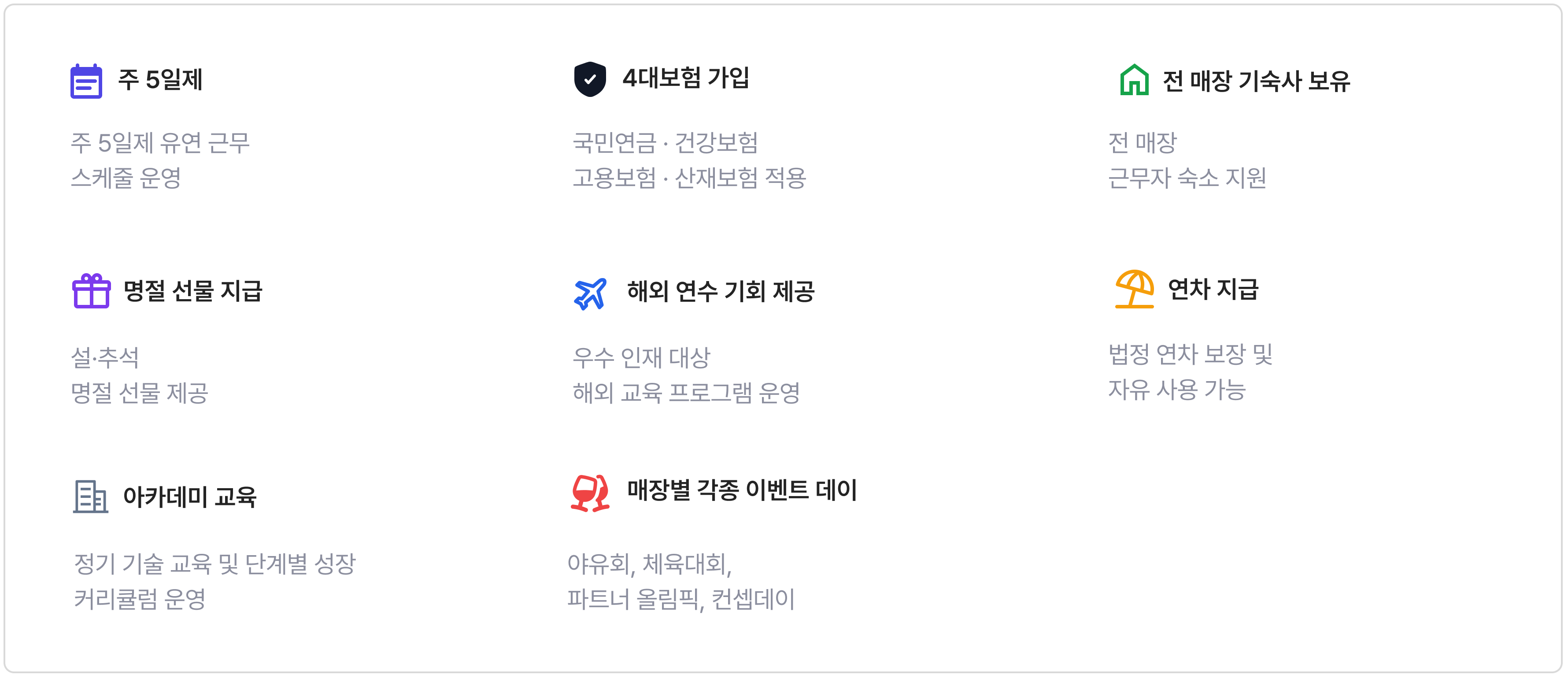The image size is (1568, 675).
Task: Click the 연차 지급 heading
Action: (1213, 289)
